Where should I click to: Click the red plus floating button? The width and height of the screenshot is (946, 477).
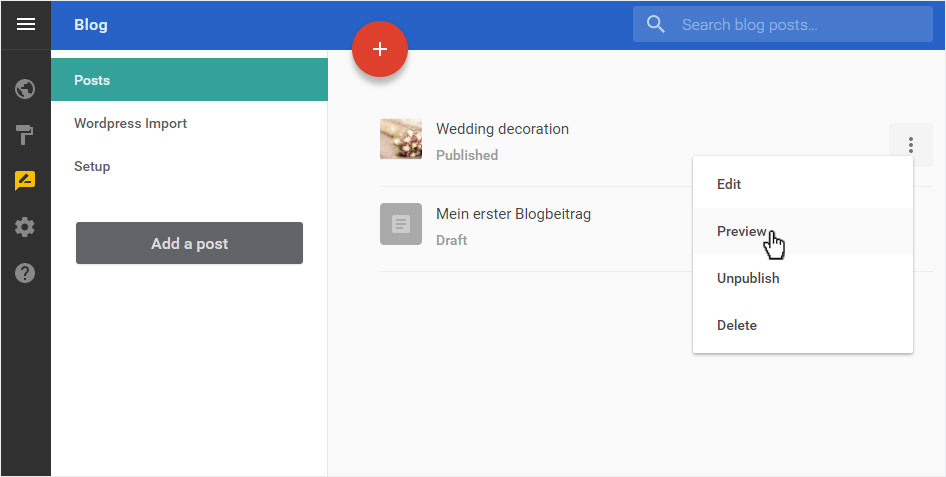point(380,49)
